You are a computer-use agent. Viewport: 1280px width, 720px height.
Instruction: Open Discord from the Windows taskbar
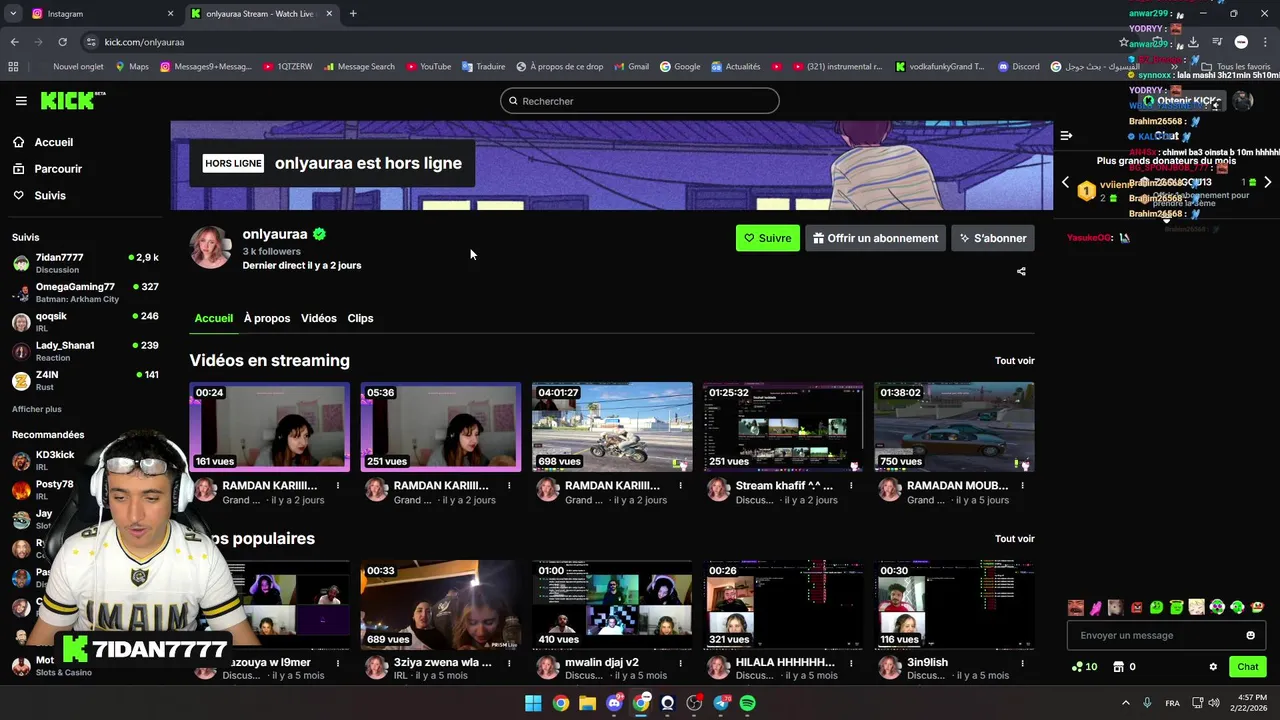coord(614,703)
